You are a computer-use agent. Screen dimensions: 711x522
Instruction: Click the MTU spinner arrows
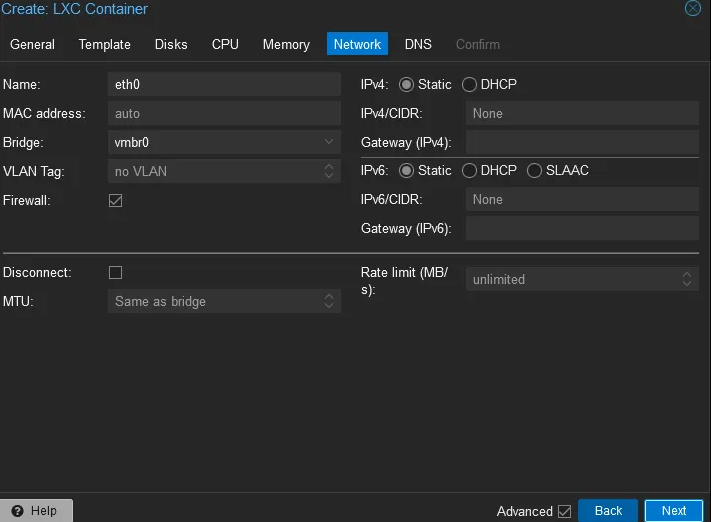(x=330, y=301)
